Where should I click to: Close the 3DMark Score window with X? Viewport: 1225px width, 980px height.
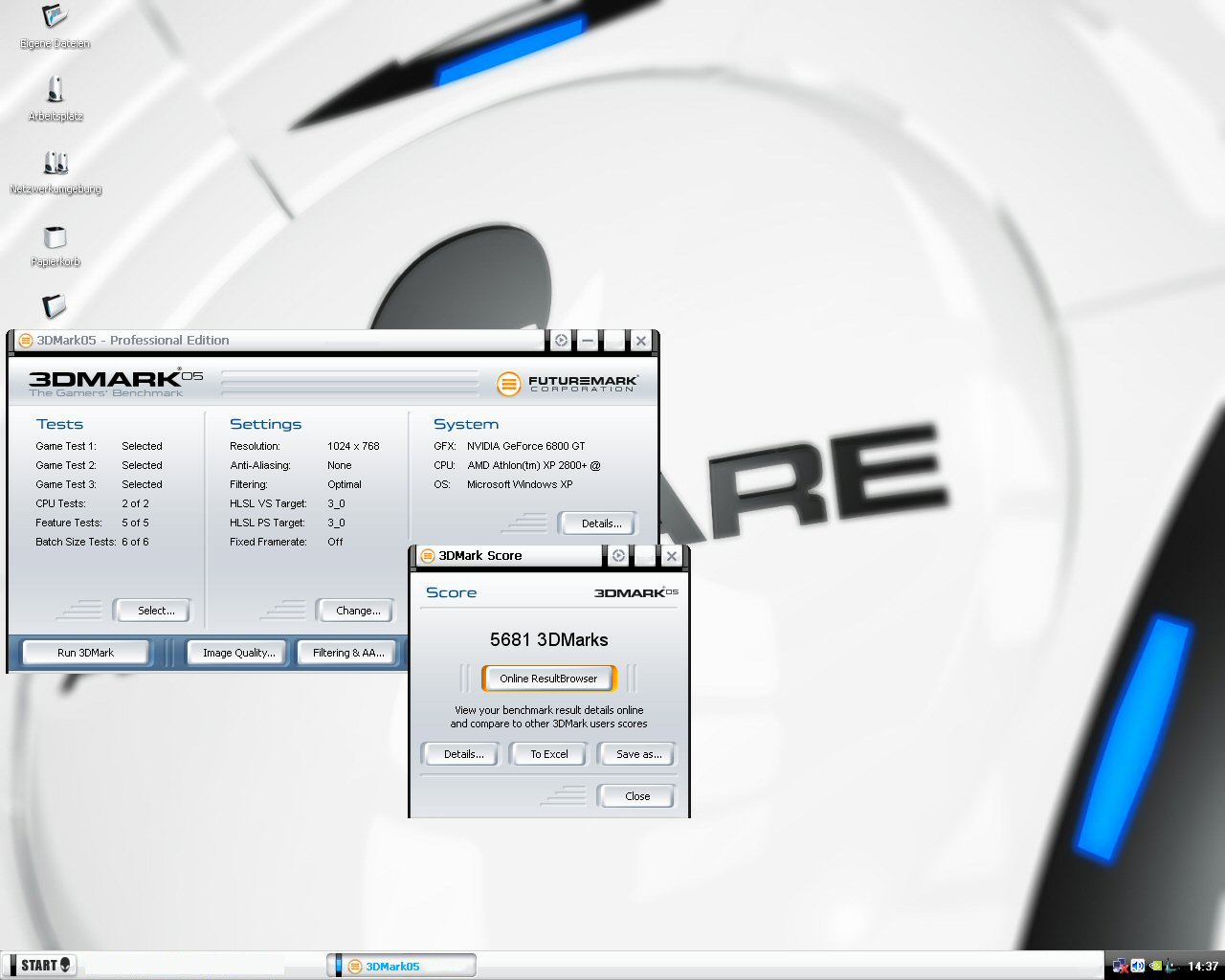[x=672, y=556]
